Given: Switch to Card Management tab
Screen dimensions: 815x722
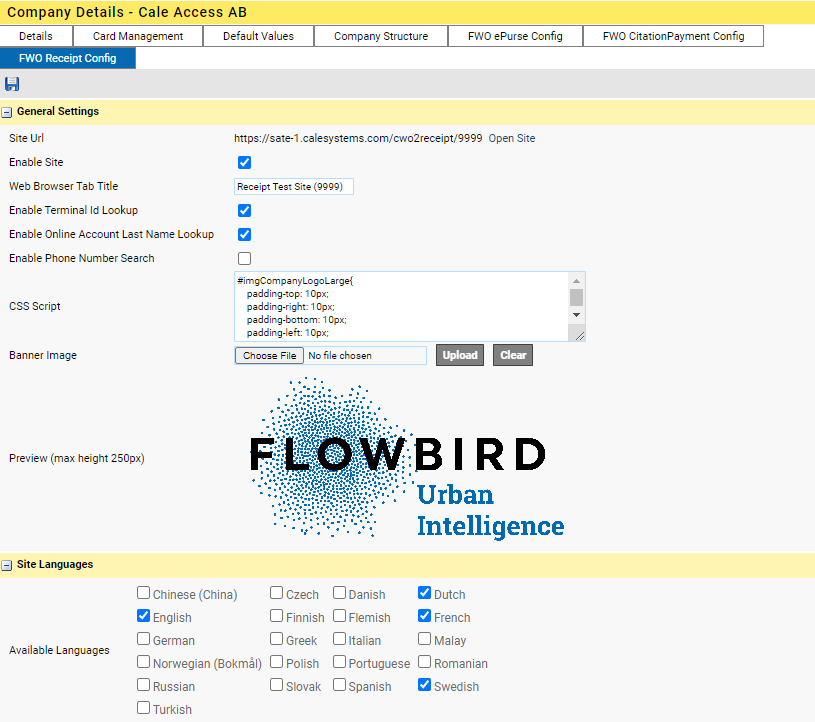Looking at the screenshot, I should (x=138, y=36).
